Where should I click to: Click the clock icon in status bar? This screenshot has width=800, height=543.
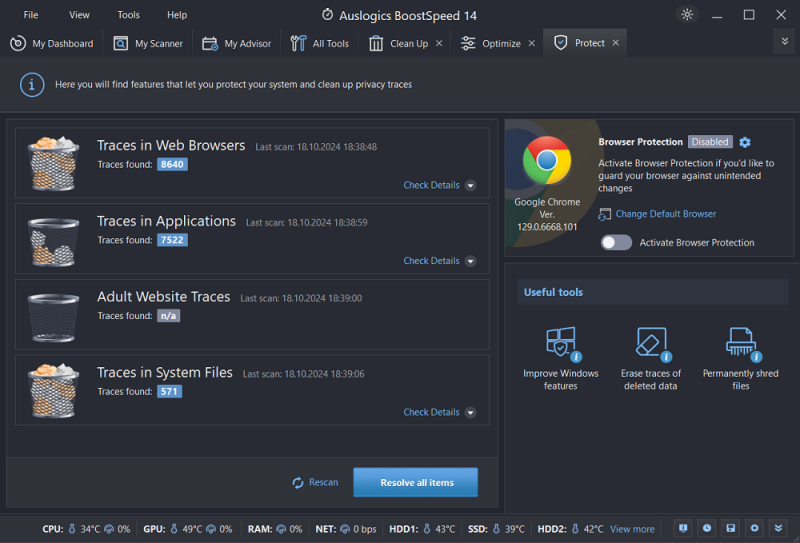(707, 528)
